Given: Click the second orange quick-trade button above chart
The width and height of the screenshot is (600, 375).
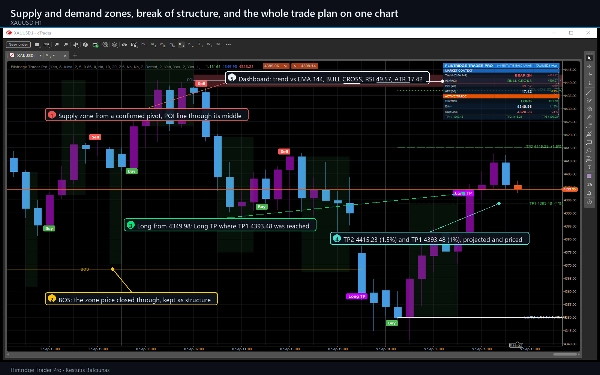Looking at the screenshot, I should pyautogui.click(x=305, y=66).
